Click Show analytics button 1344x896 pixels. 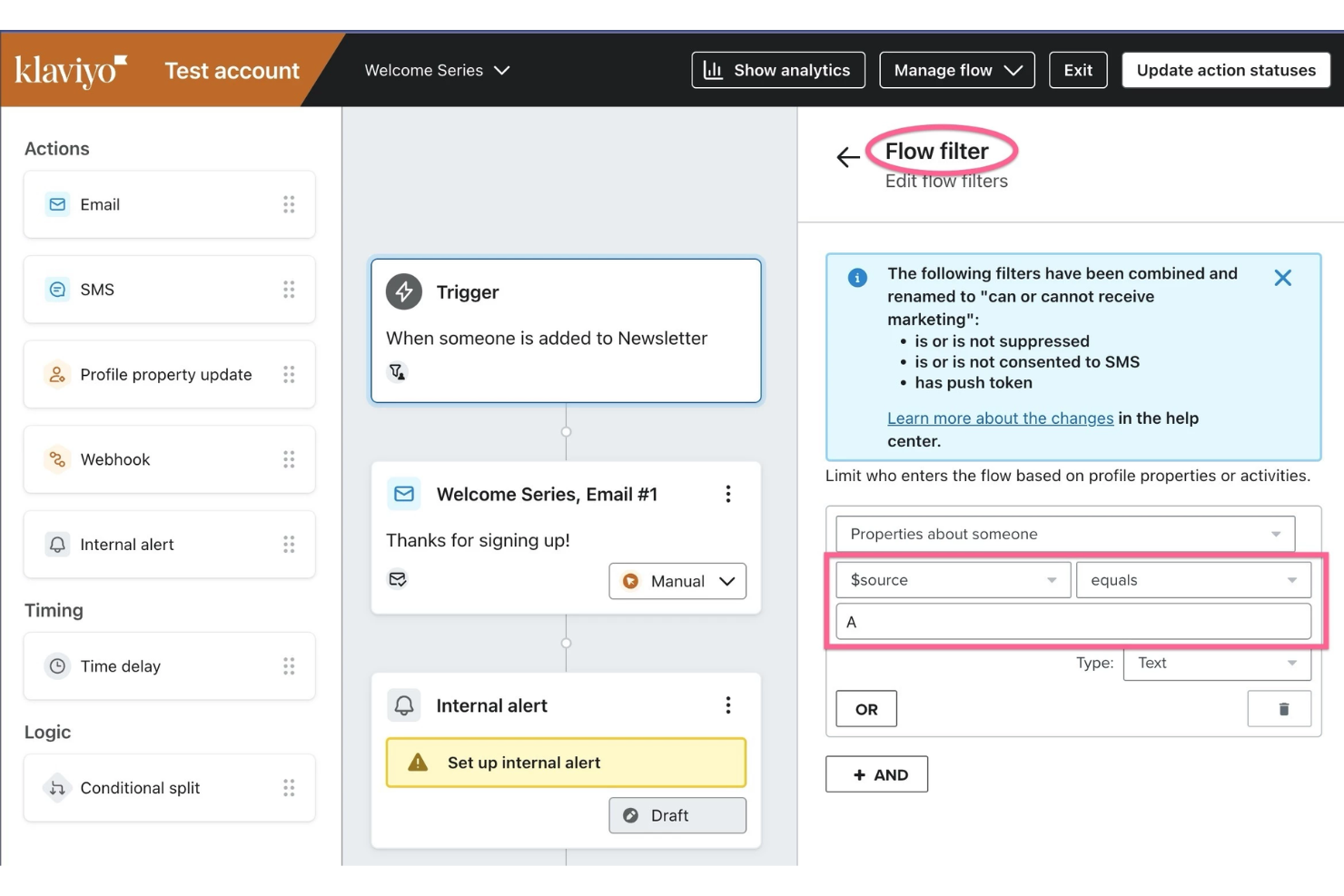[777, 71]
